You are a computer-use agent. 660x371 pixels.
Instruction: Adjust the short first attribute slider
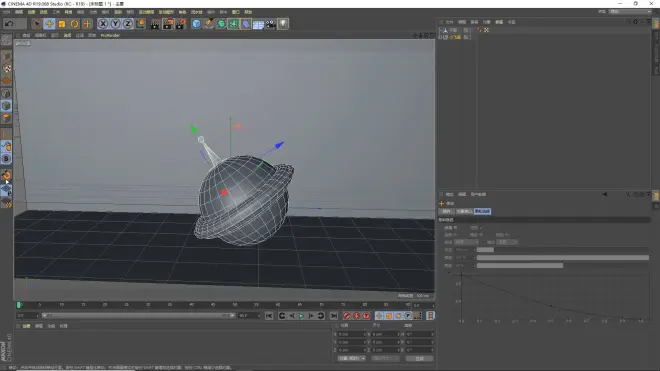pos(485,250)
